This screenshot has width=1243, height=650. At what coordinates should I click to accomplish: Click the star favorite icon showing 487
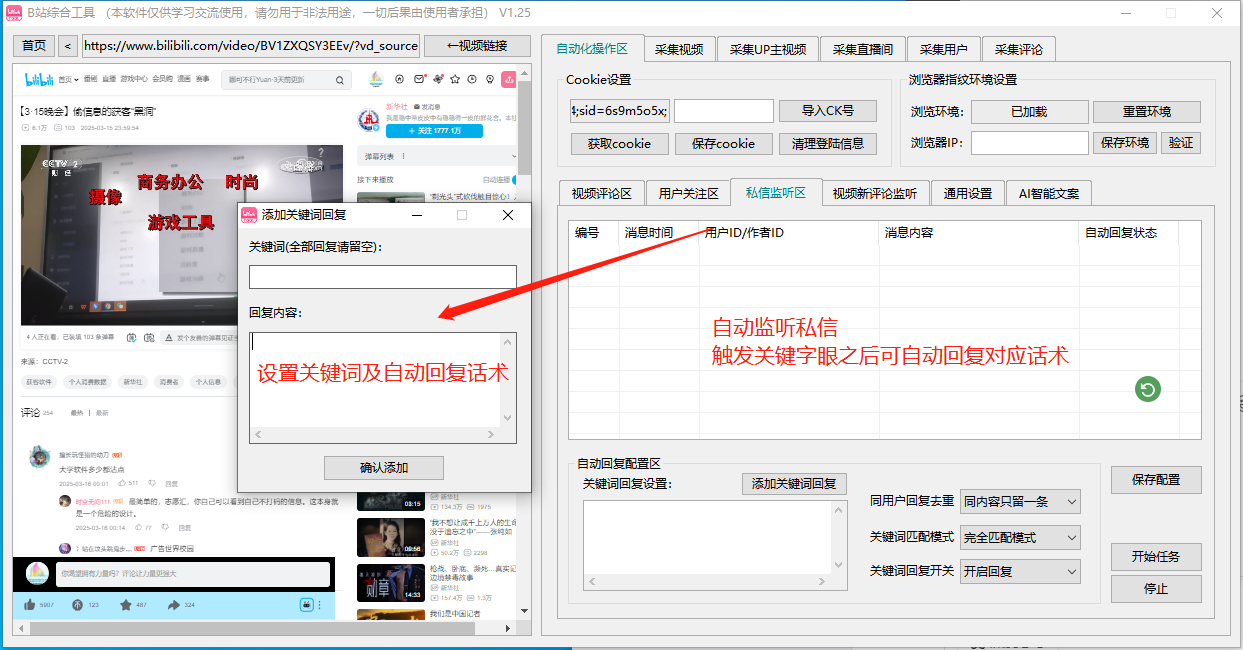click(127, 604)
